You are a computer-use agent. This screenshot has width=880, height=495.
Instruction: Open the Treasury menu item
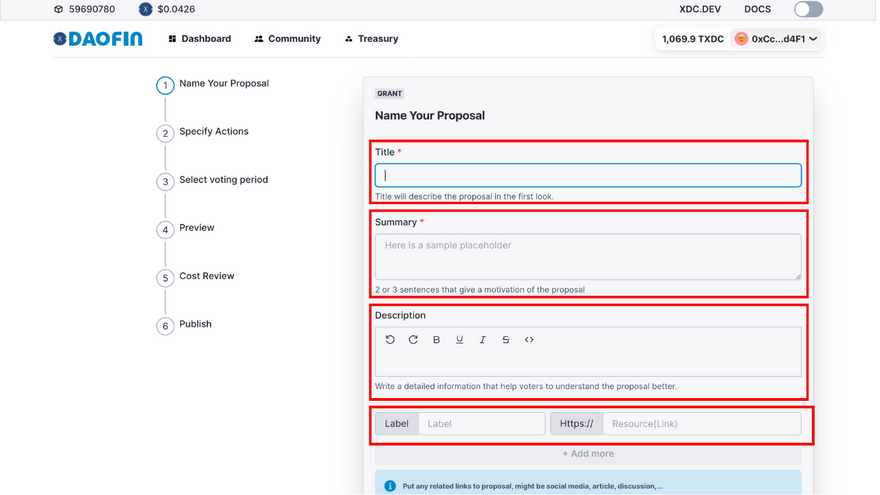[371, 39]
